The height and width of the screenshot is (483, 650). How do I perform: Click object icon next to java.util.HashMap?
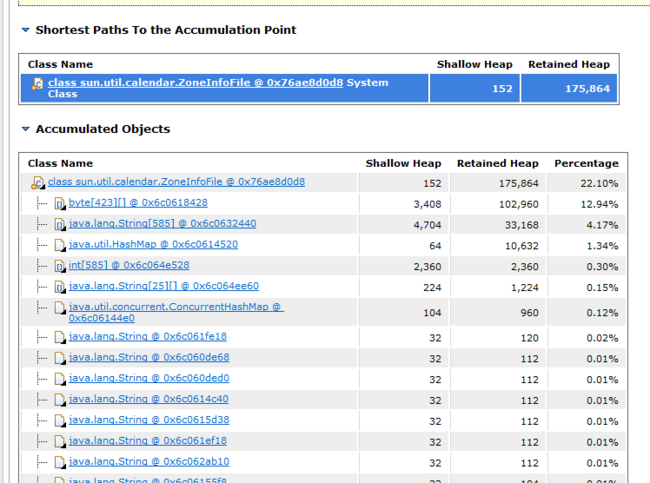coord(60,245)
